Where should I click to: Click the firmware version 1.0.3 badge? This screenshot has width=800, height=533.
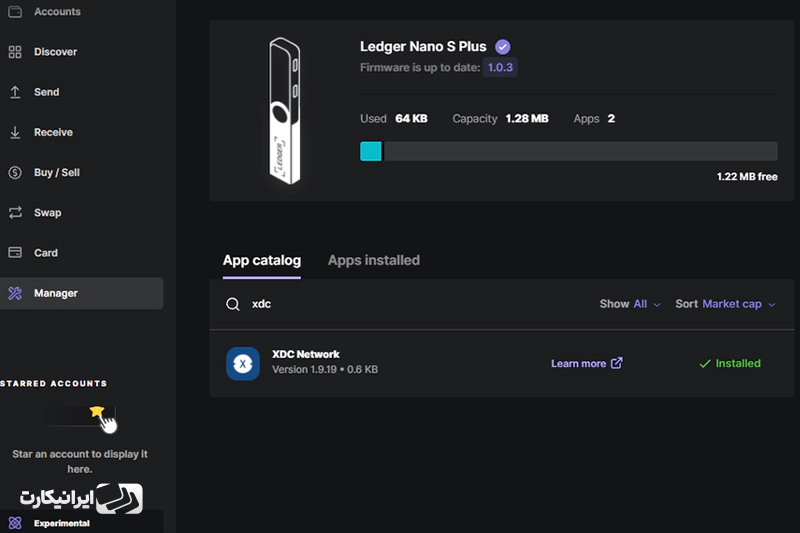500,67
